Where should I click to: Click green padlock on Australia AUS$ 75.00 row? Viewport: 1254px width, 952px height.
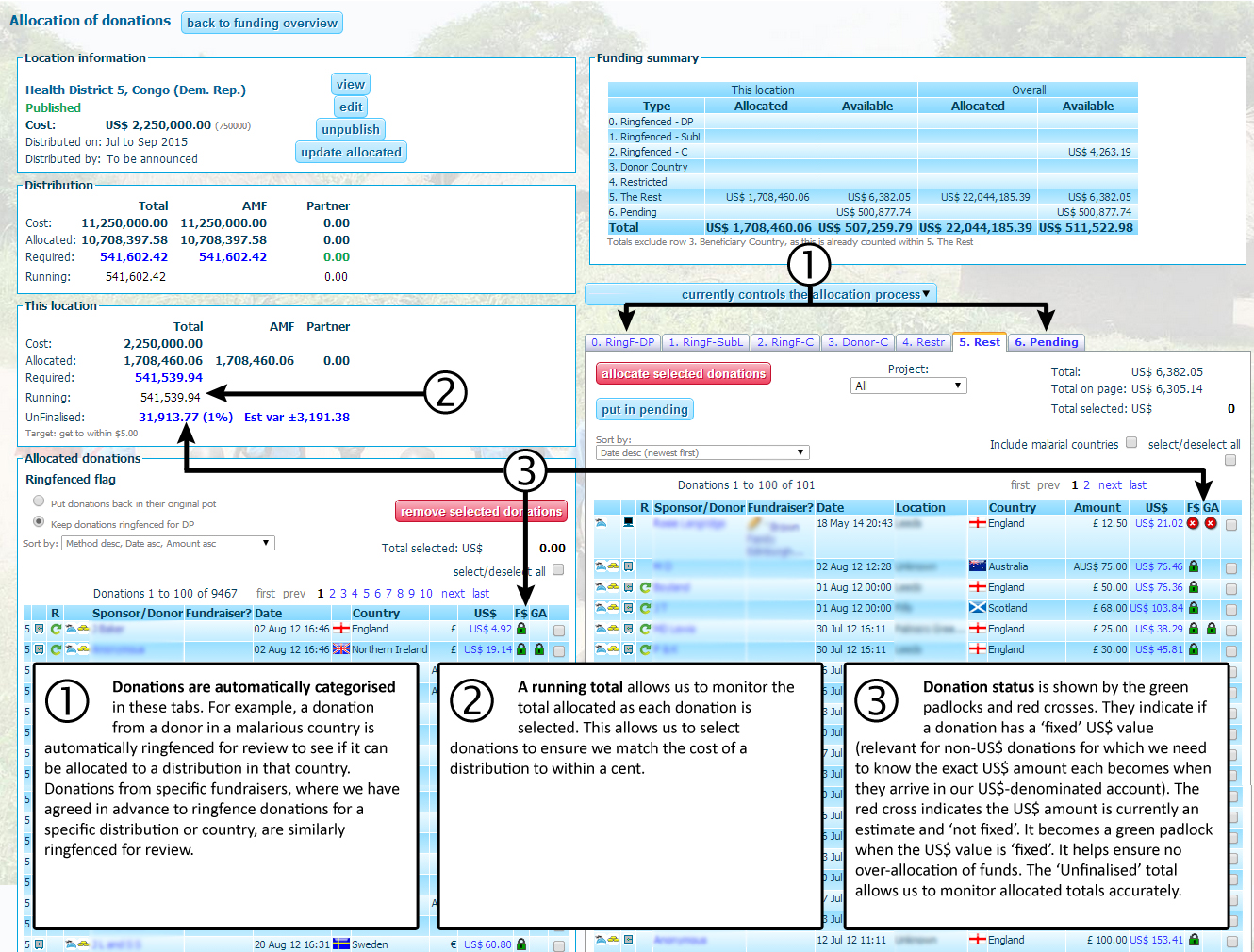tap(1194, 566)
